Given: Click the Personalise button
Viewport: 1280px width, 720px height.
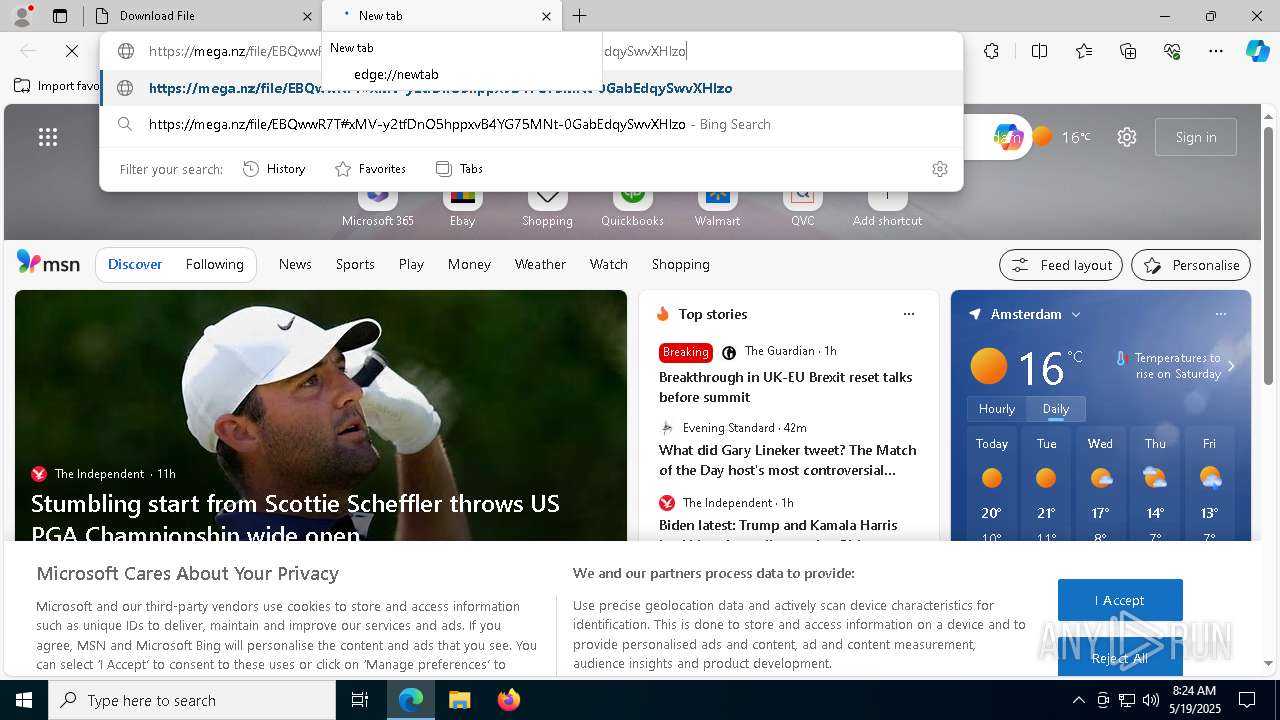Looking at the screenshot, I should click(x=1191, y=265).
